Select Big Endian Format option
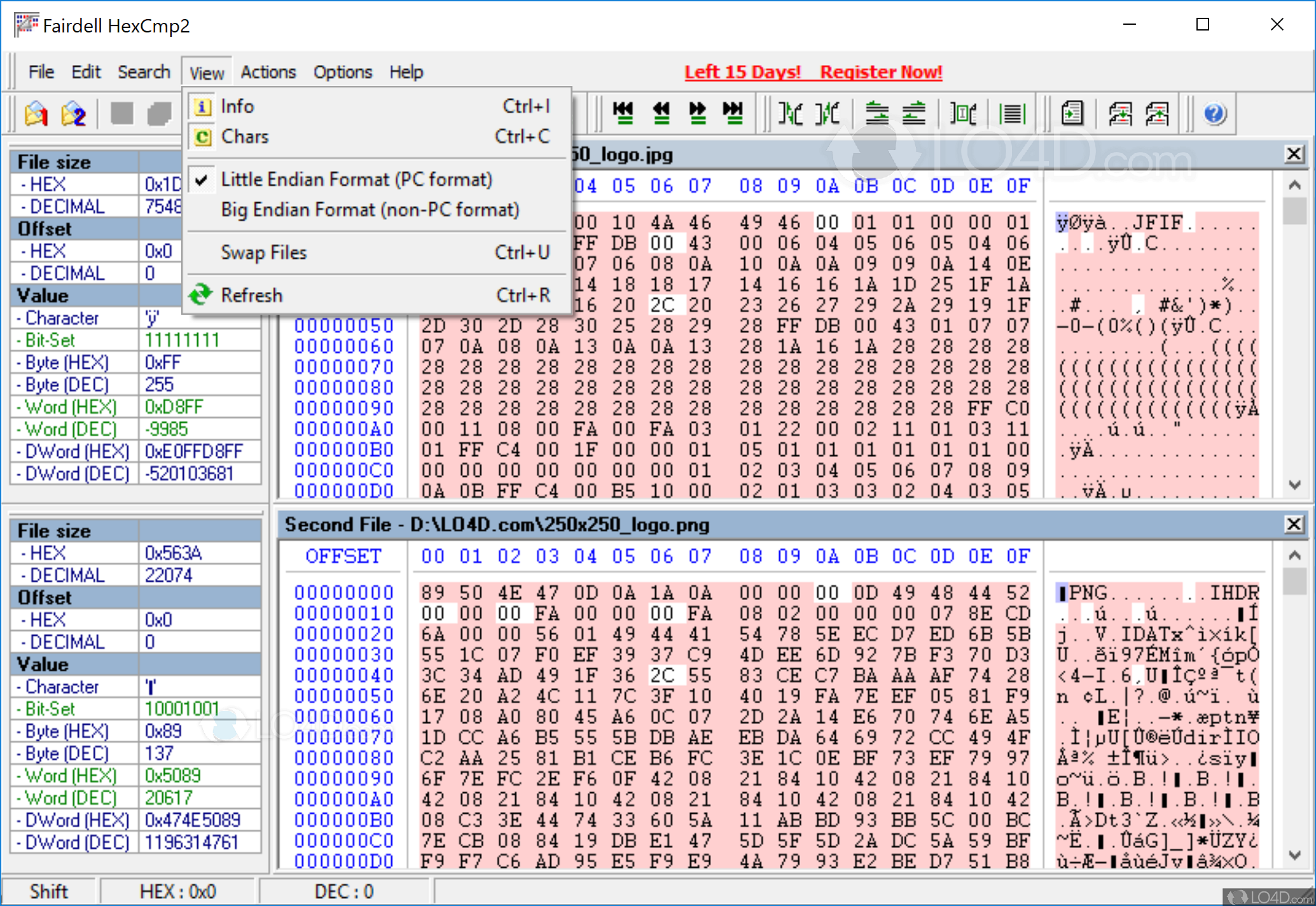This screenshot has width=1316, height=906. (x=370, y=210)
